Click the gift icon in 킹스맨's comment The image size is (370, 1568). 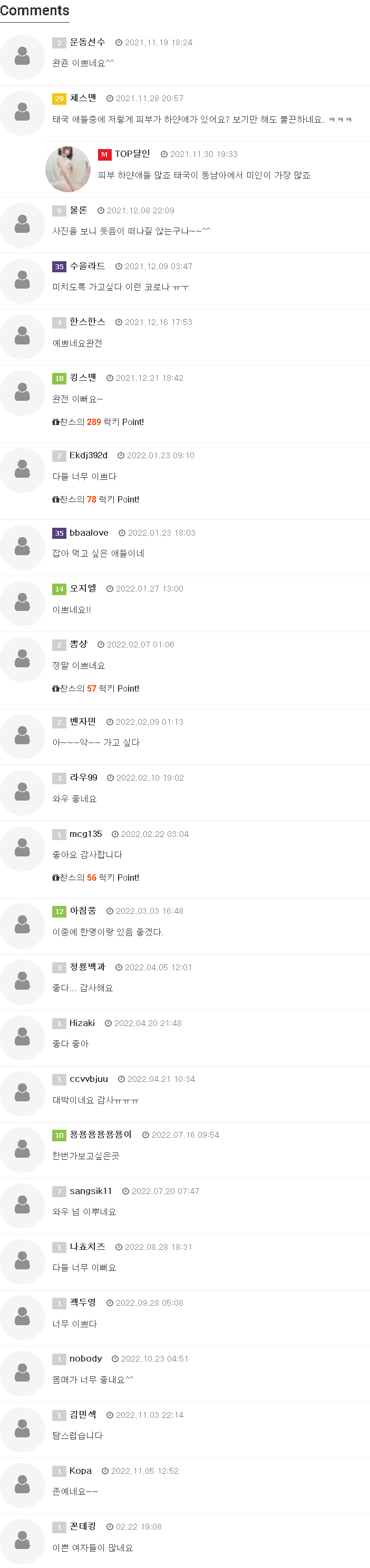tap(55, 422)
